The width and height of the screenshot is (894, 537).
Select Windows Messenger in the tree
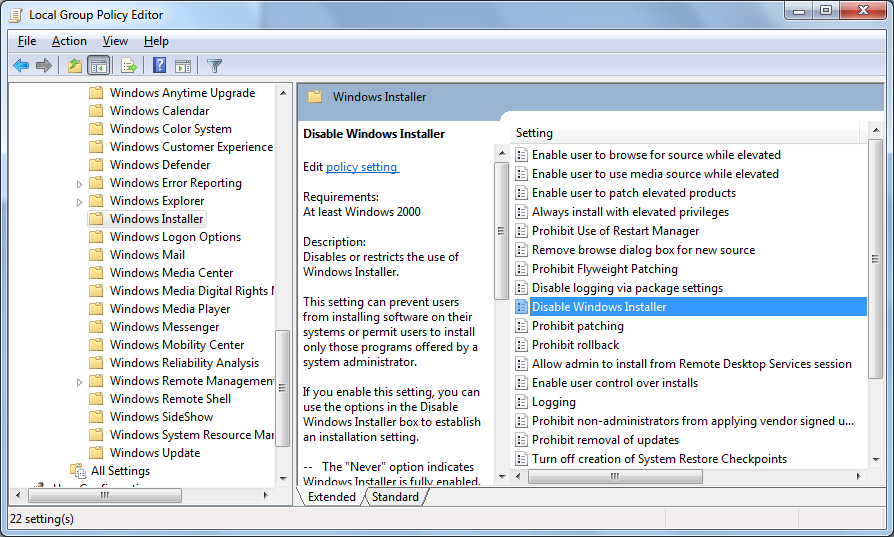click(x=164, y=327)
